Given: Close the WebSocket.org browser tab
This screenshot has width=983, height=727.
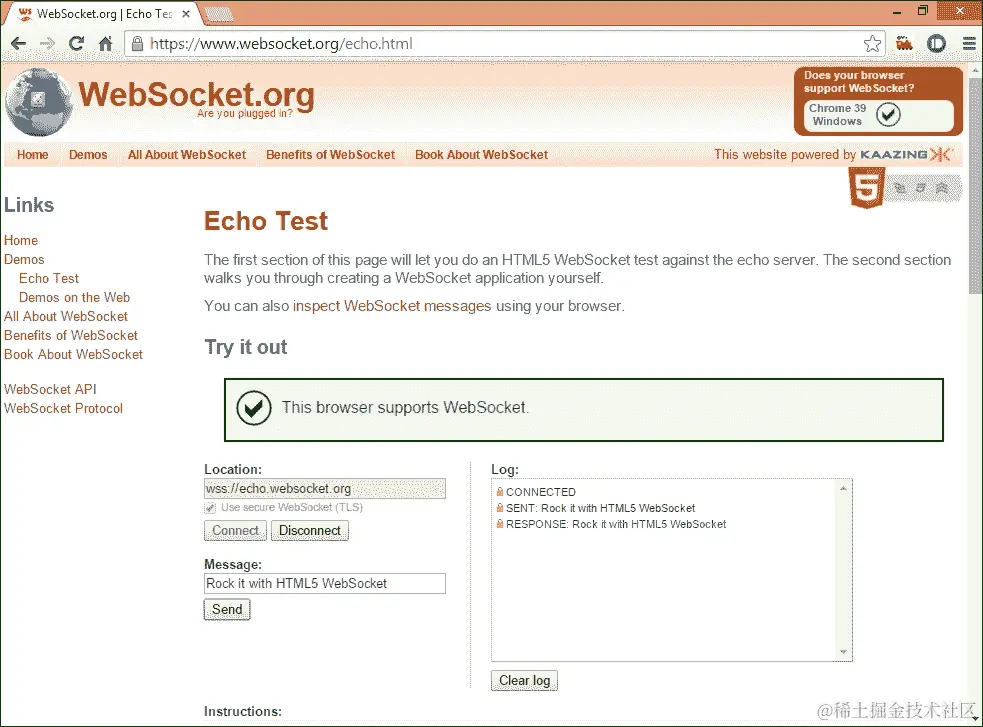Looking at the screenshot, I should pos(186,13).
